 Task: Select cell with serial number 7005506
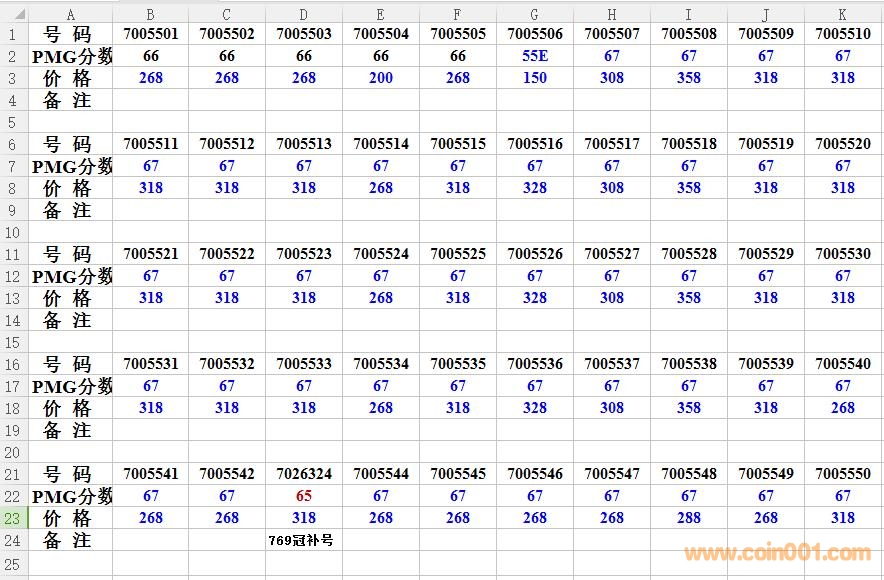[x=535, y=34]
